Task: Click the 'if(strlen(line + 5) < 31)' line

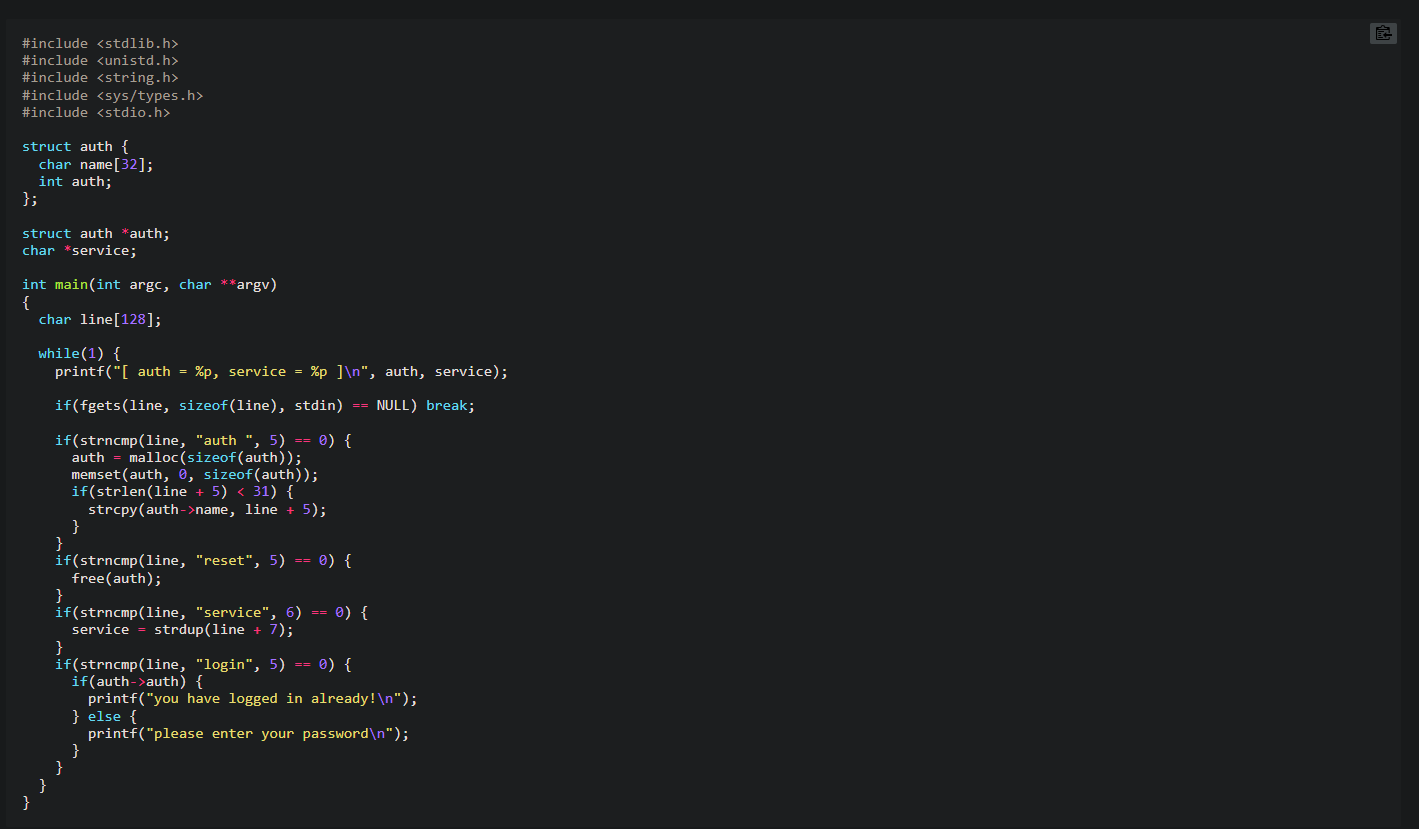Action: (x=183, y=492)
